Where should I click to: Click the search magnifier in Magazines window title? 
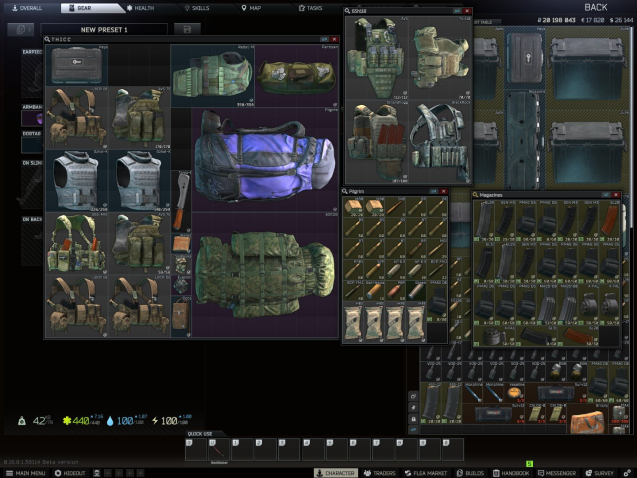point(475,195)
